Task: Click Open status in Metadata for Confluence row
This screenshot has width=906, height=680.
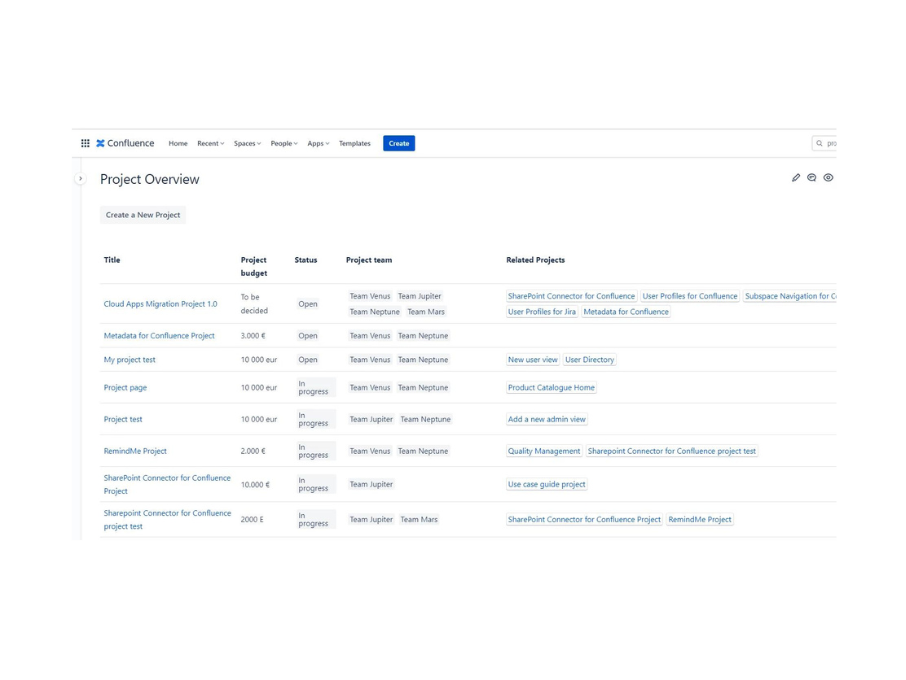Action: 307,336
